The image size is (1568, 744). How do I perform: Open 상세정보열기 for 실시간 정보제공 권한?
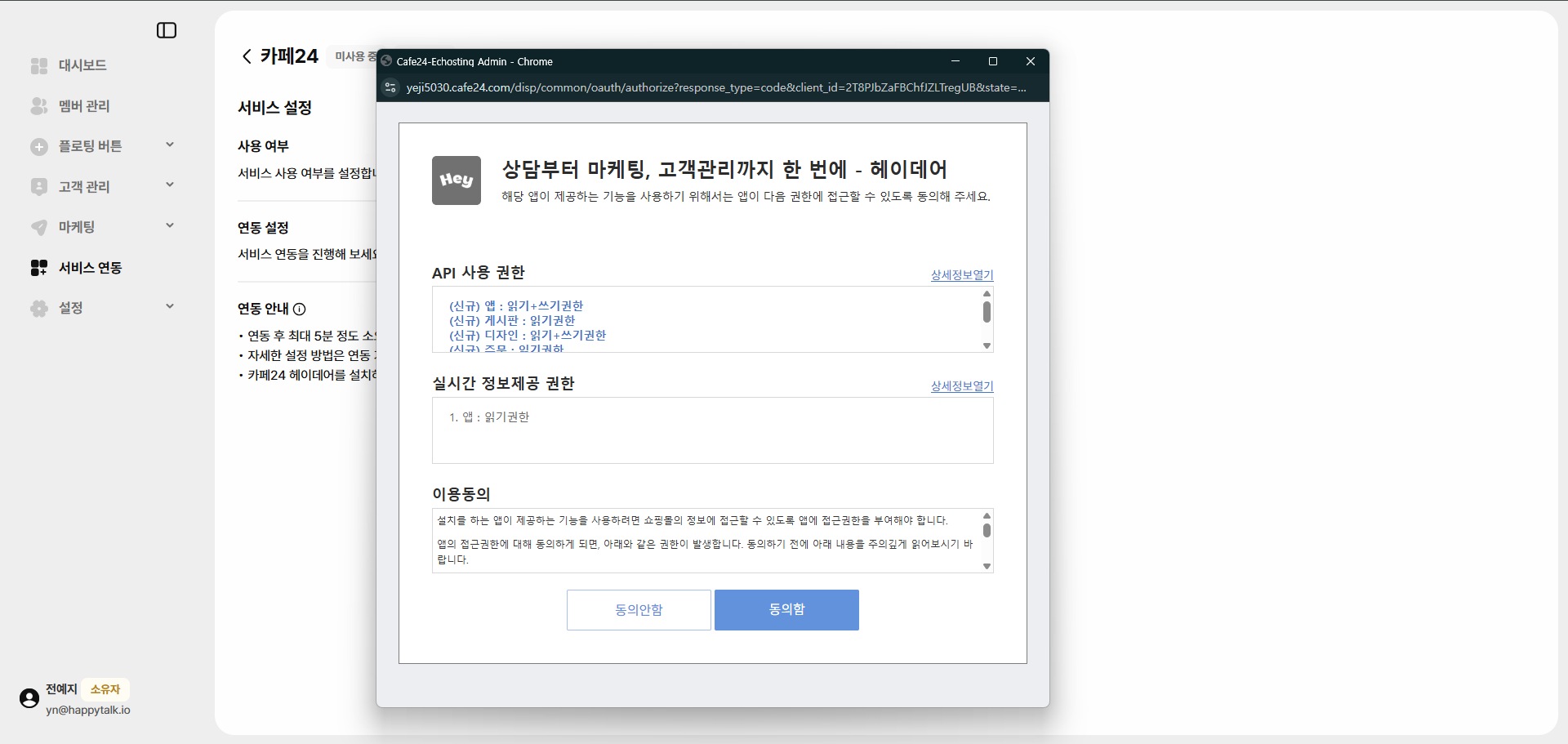click(x=962, y=386)
